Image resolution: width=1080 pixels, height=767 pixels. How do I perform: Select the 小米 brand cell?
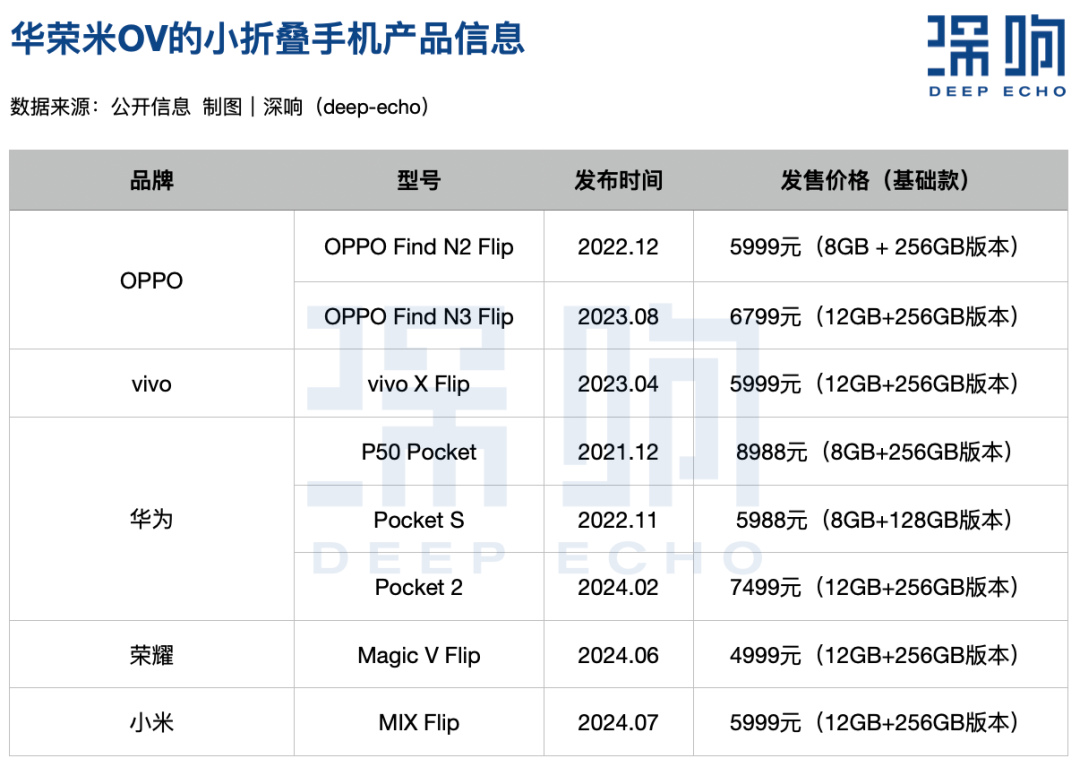[x=152, y=723]
